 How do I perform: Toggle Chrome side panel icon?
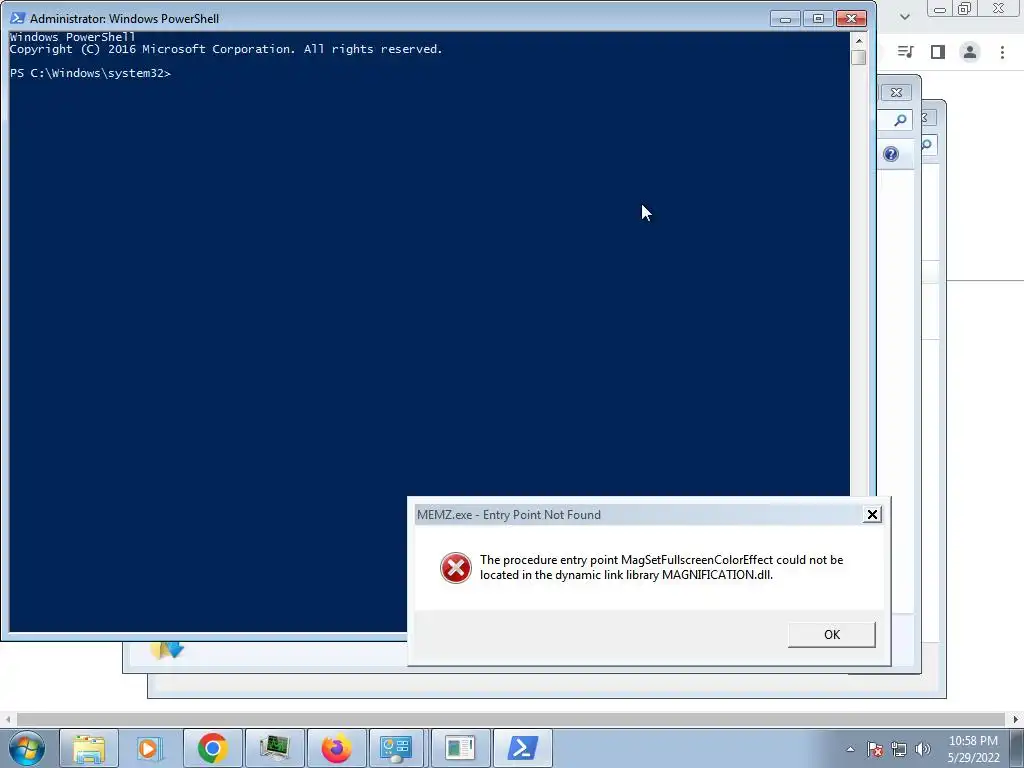pyautogui.click(x=938, y=52)
